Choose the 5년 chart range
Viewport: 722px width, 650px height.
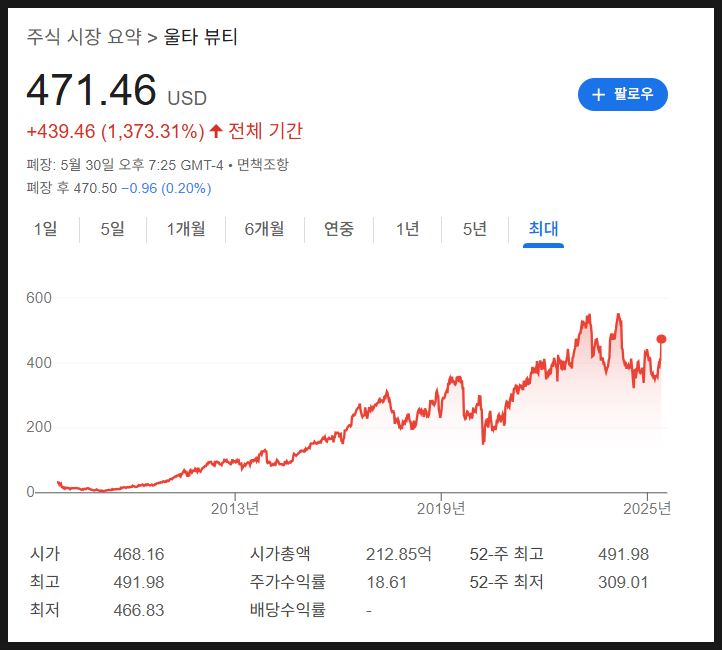[475, 229]
